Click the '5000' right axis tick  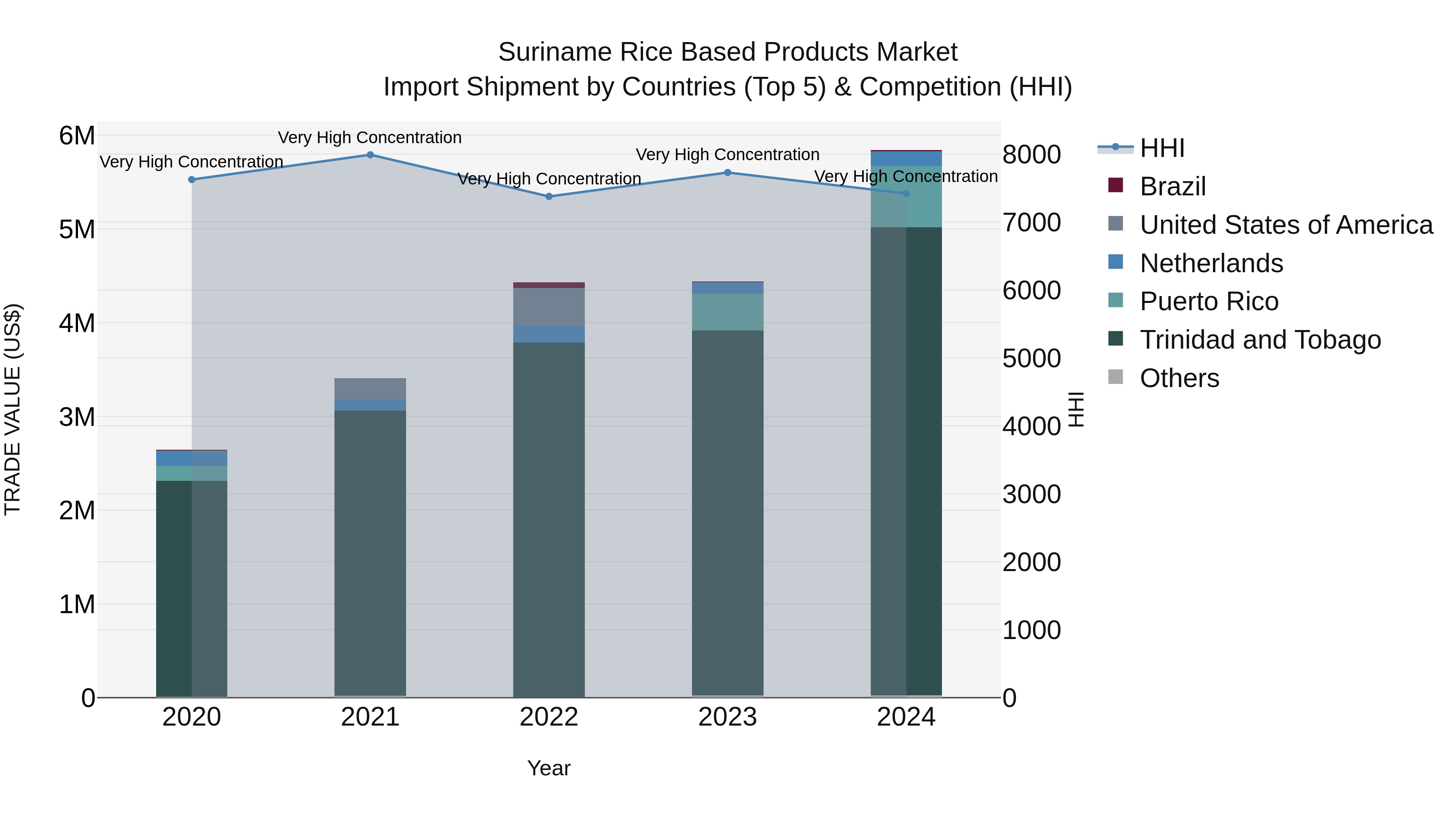click(1031, 358)
